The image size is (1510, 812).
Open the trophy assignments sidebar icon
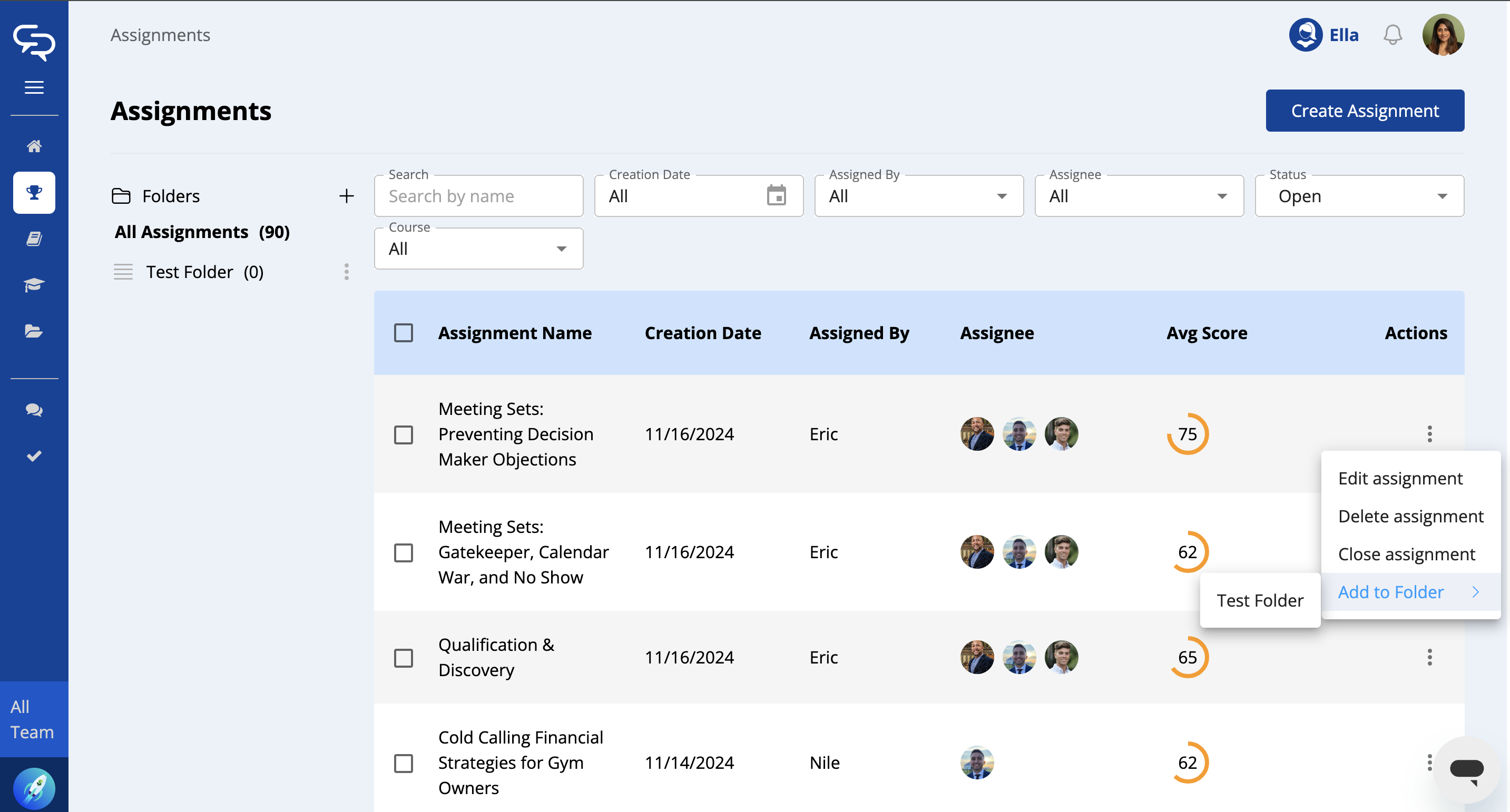coord(34,192)
